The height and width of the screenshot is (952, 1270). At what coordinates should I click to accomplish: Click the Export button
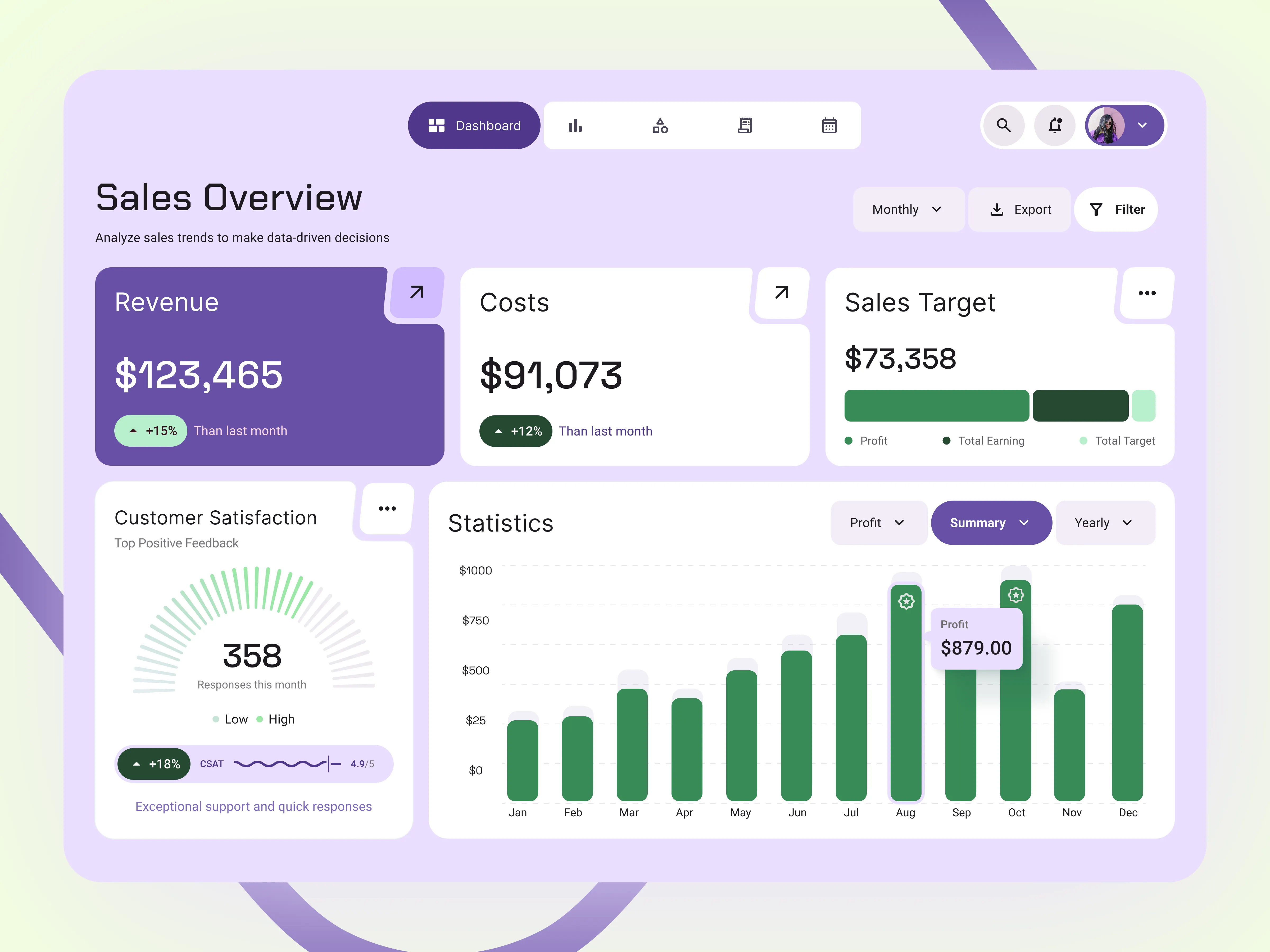(x=1020, y=209)
